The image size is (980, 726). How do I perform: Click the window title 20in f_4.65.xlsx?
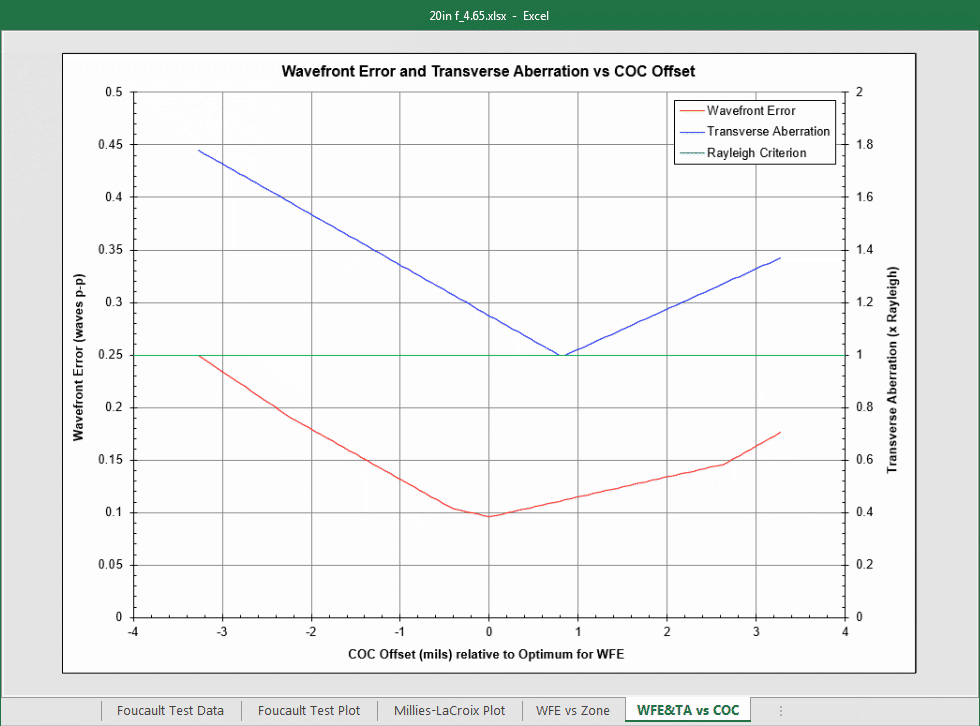488,15
